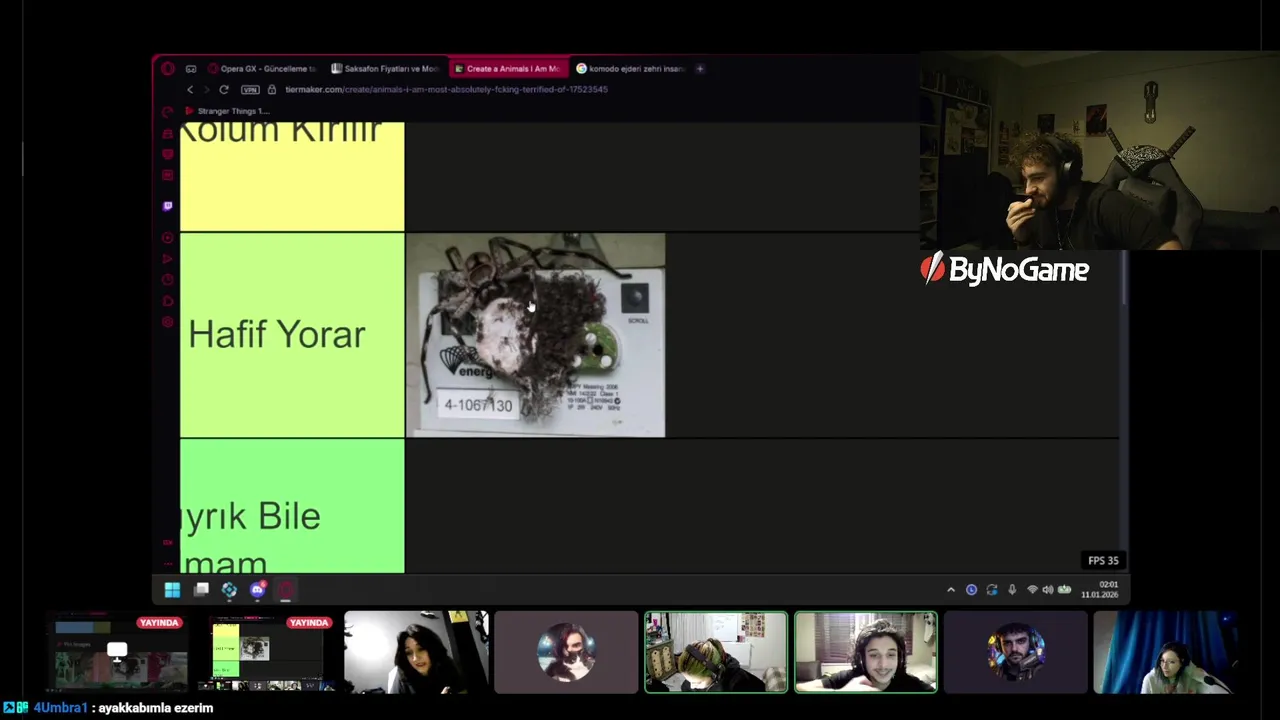This screenshot has width=1280, height=720.
Task: Select participant tile with woman and dark hair
Action: coord(416,652)
